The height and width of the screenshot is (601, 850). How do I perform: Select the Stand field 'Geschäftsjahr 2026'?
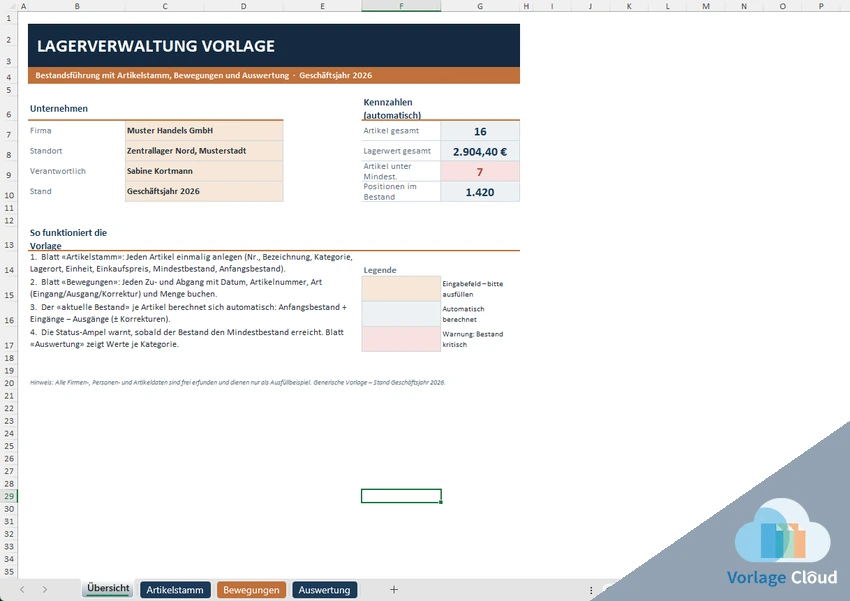pyautogui.click(x=204, y=191)
